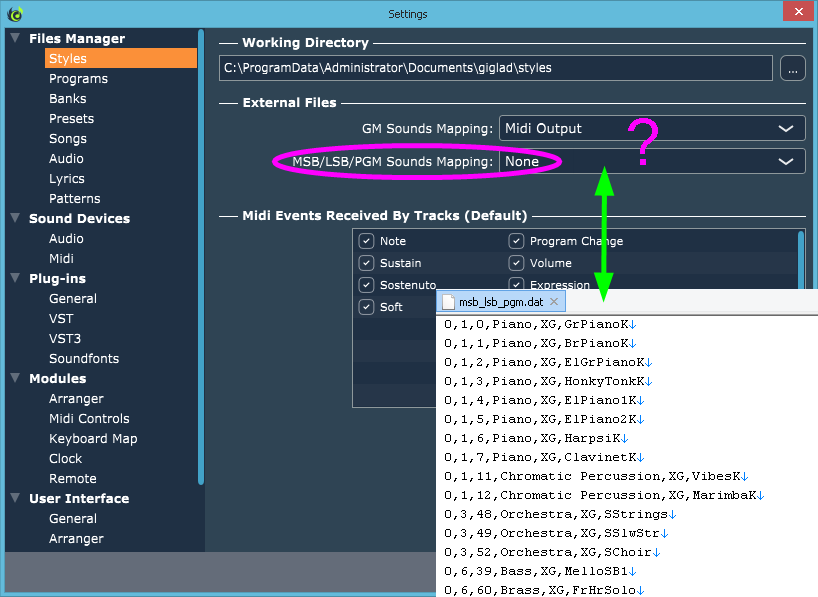Screen dimensions: 818x597
Task: Select Styles in Files Manager
Action: (x=121, y=58)
